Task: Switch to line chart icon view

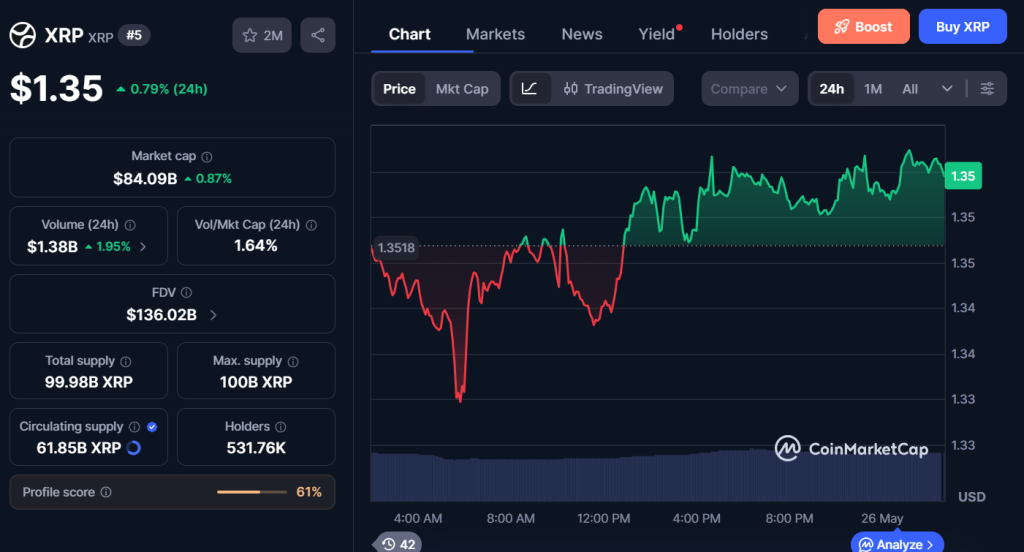Action: pos(530,89)
